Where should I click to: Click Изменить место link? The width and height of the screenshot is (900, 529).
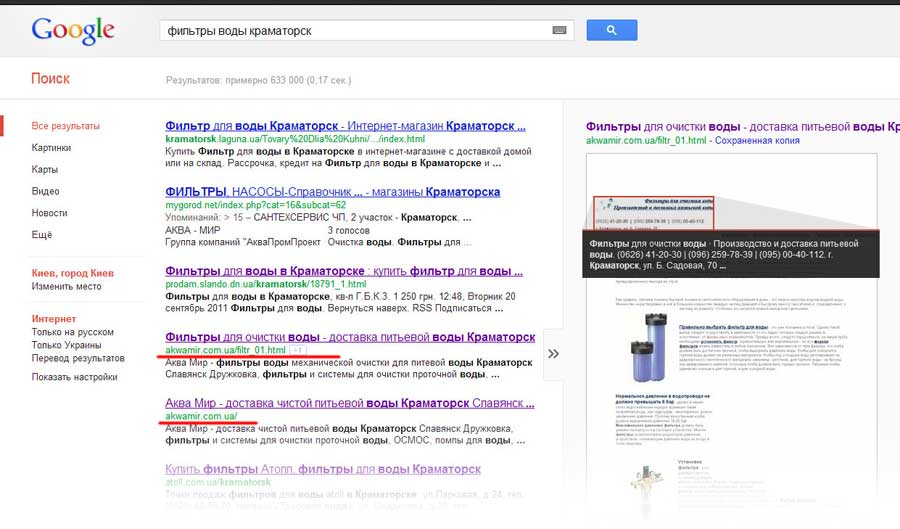[x=67, y=286]
